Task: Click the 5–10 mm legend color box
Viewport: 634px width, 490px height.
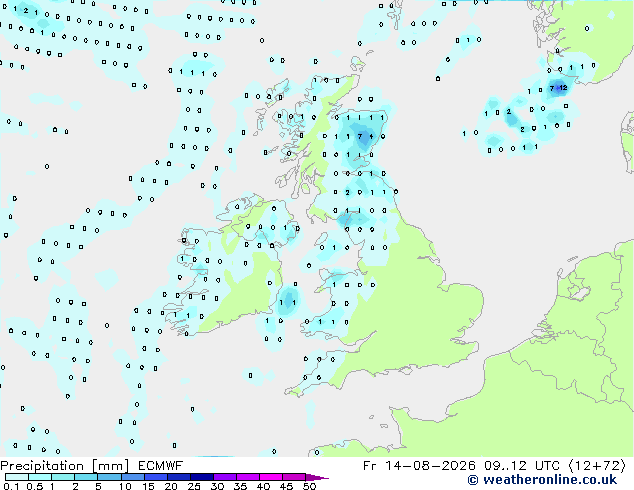Action: pyautogui.click(x=109, y=477)
